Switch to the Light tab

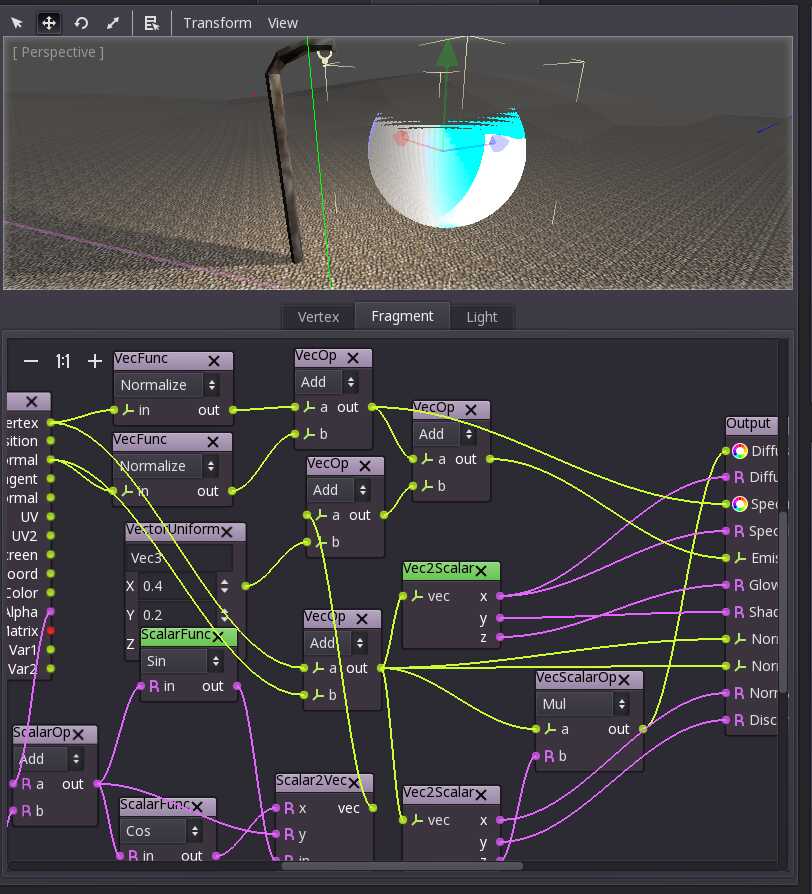pyautogui.click(x=482, y=316)
